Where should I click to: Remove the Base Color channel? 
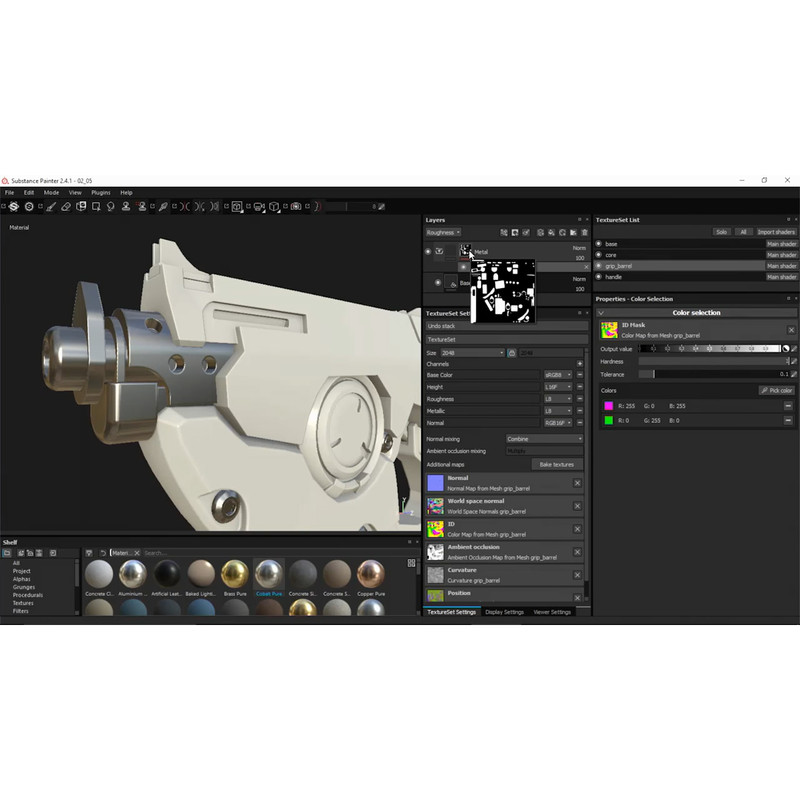(579, 375)
